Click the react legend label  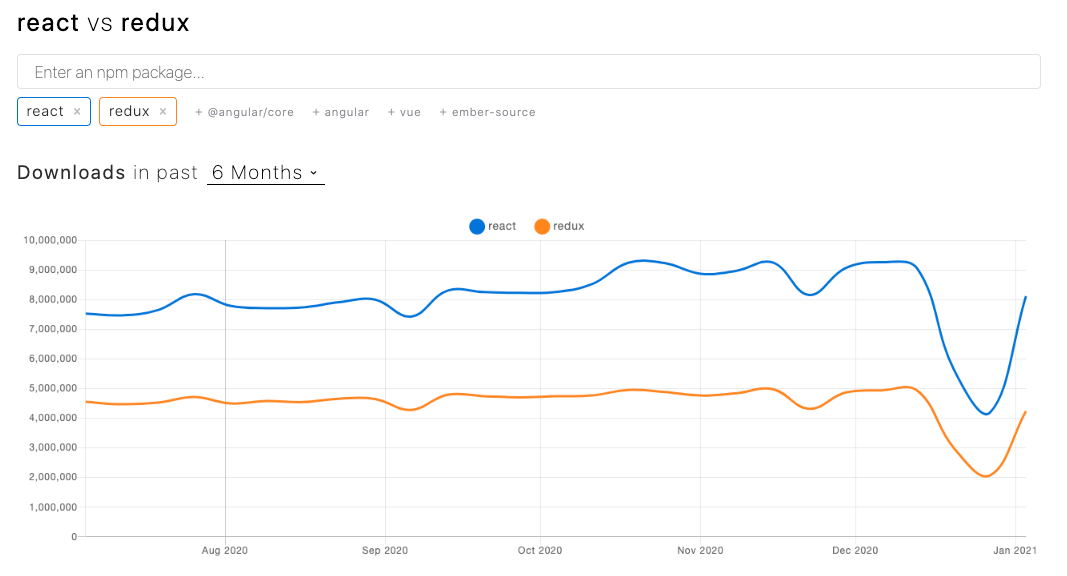pos(502,226)
